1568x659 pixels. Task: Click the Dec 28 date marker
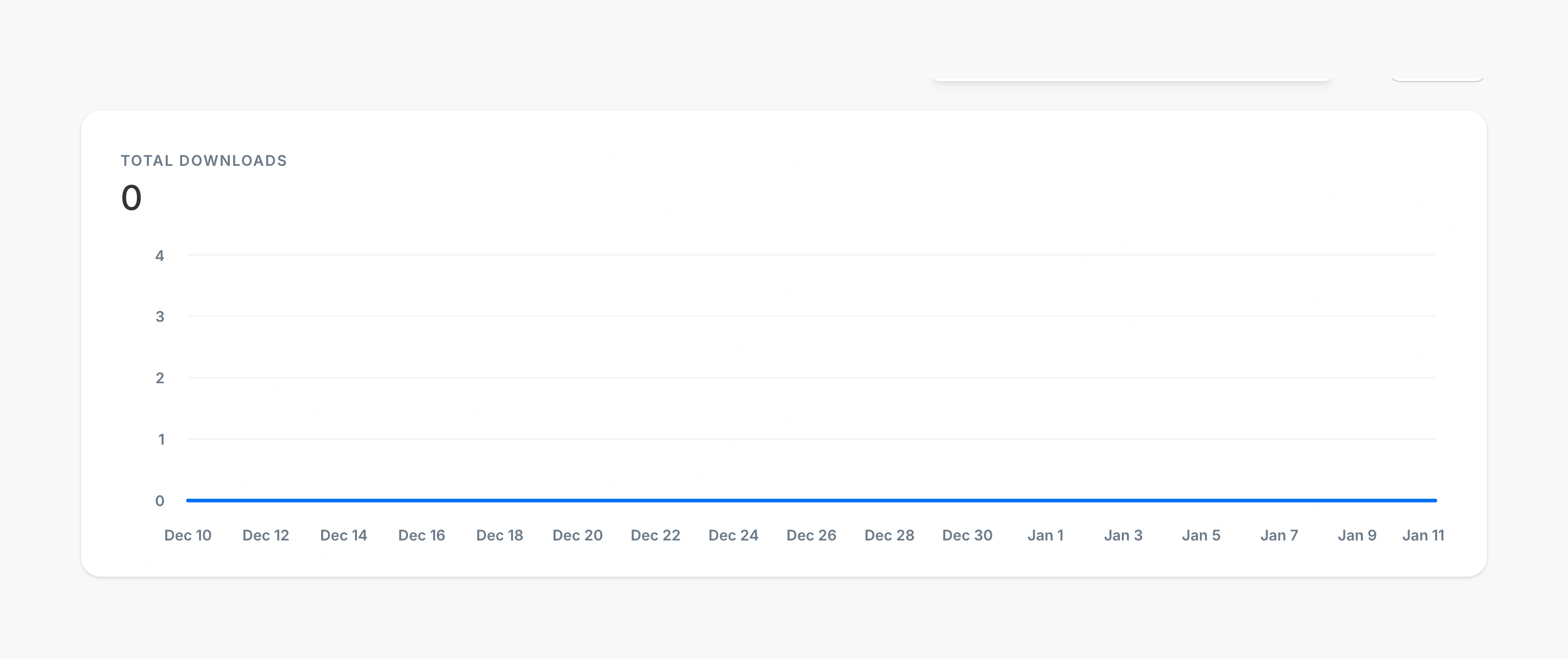click(x=889, y=536)
